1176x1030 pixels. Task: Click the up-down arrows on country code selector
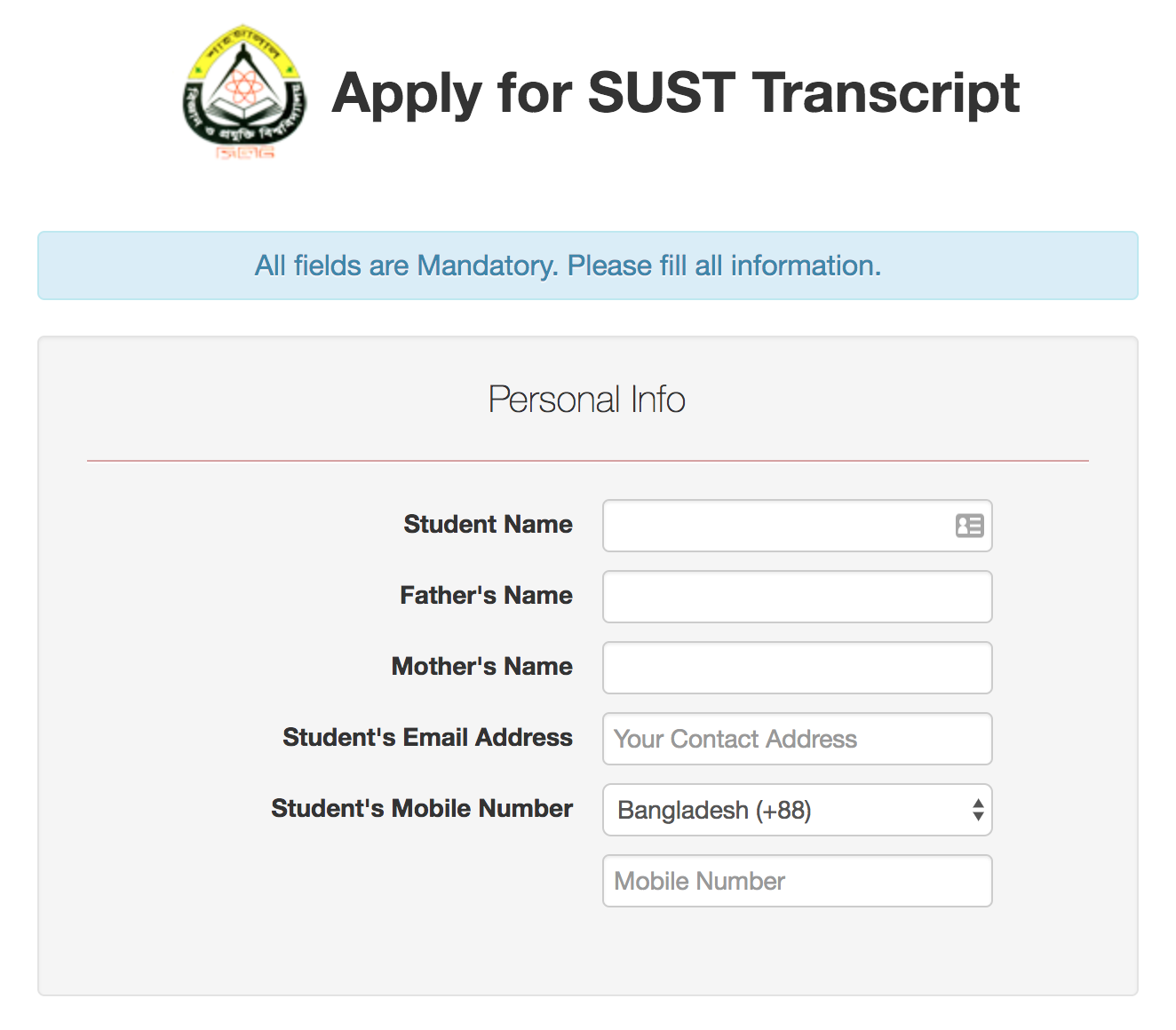point(977,810)
